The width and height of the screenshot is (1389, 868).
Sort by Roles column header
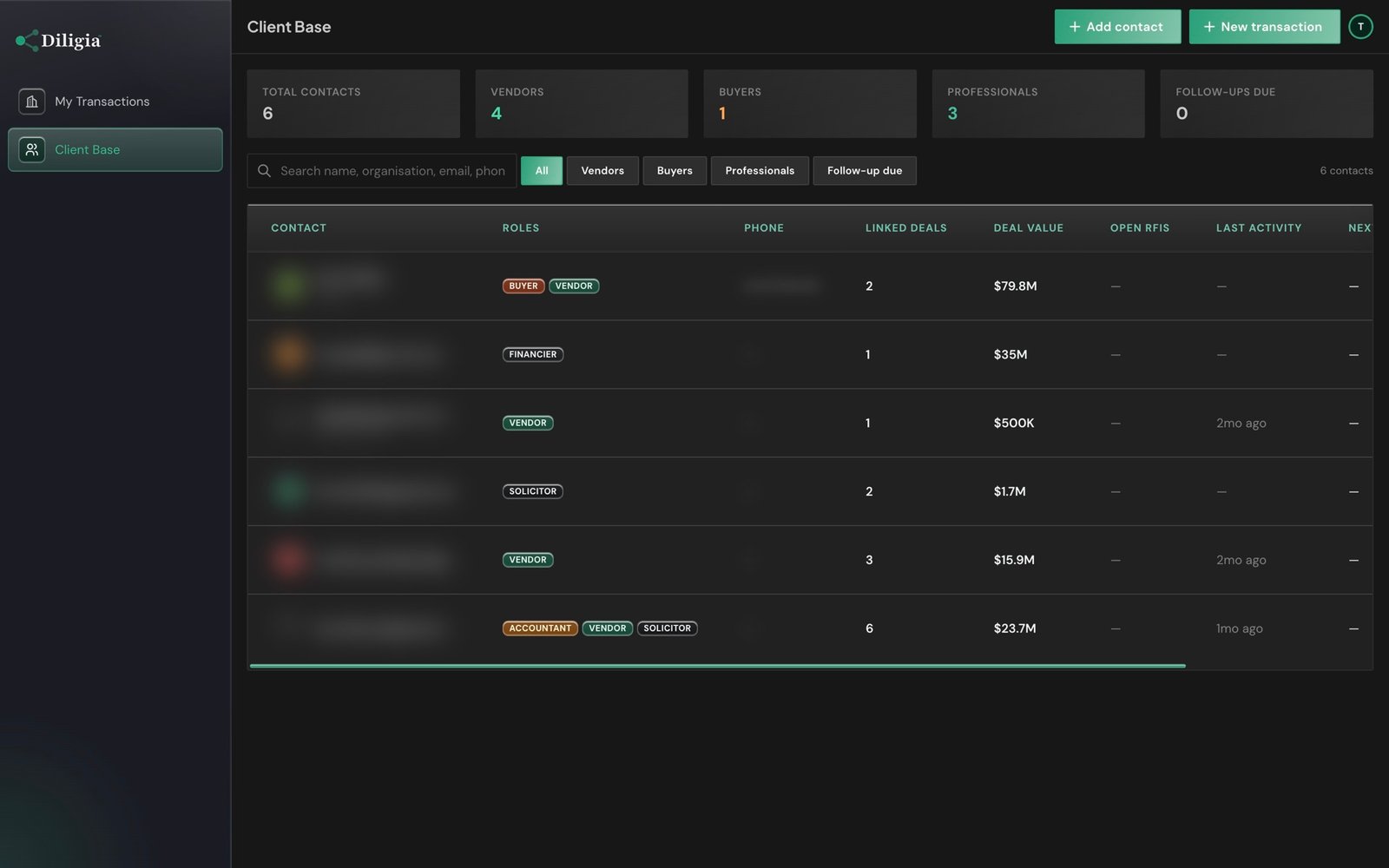[521, 228]
